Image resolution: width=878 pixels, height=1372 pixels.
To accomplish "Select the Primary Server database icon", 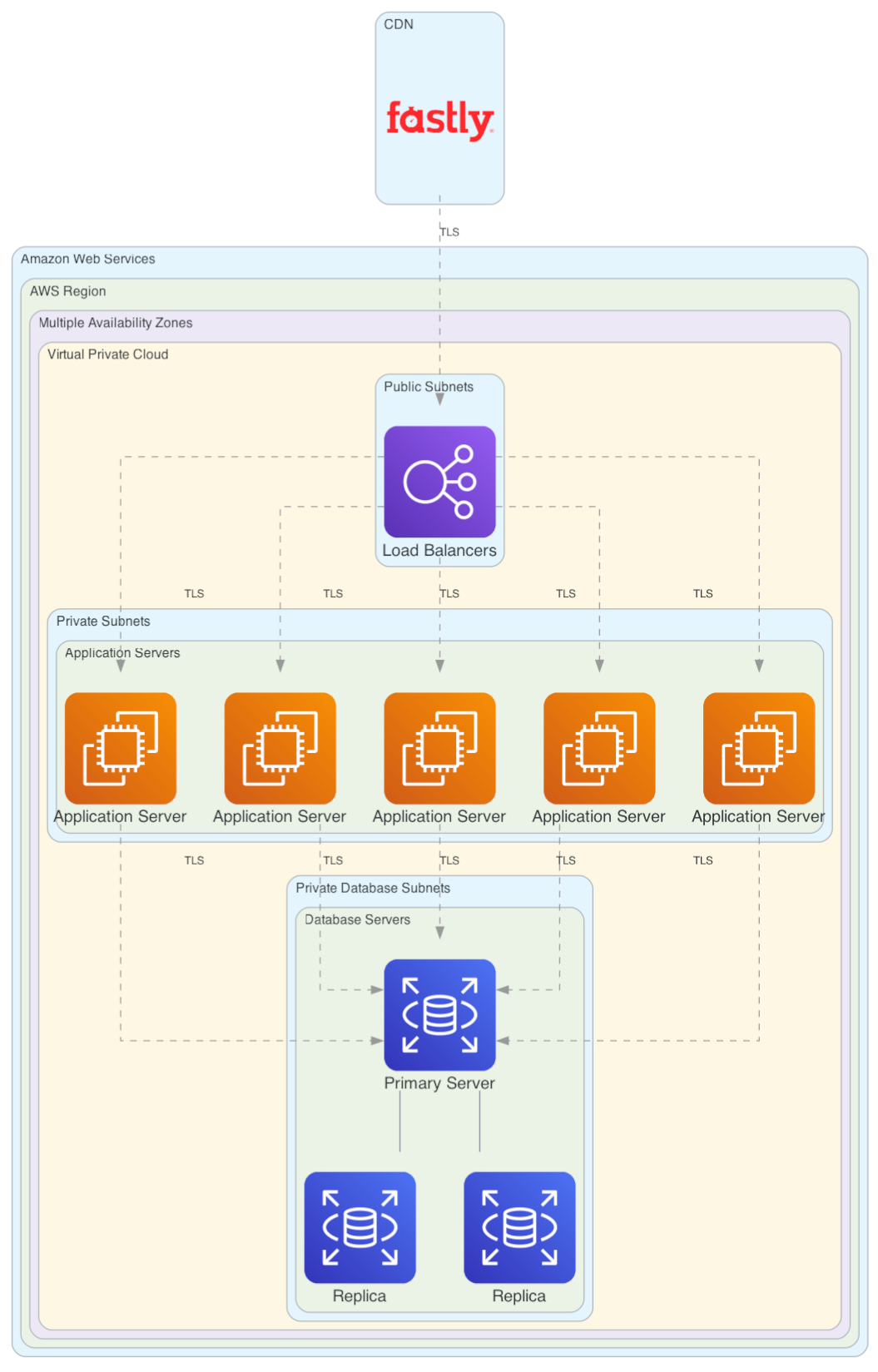I will click(439, 1014).
